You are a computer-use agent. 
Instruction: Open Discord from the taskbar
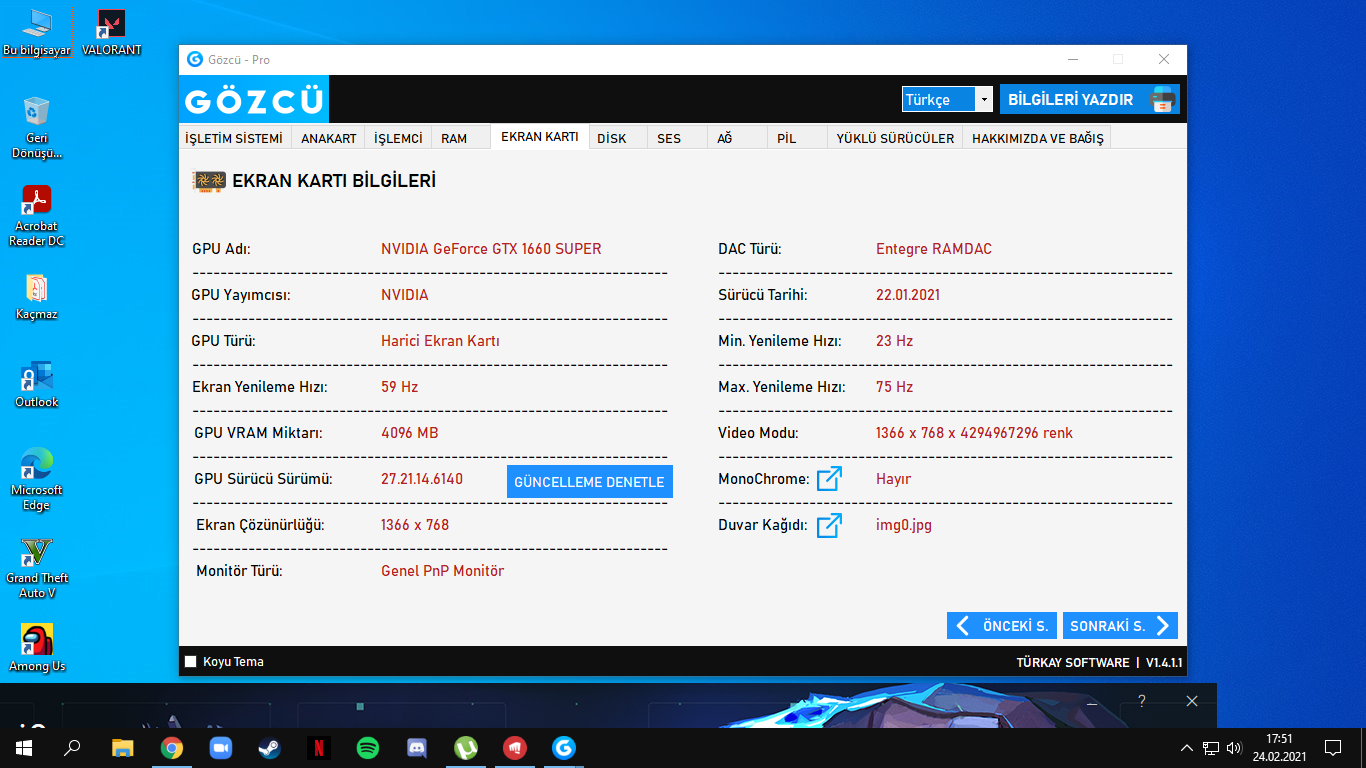tap(417, 747)
